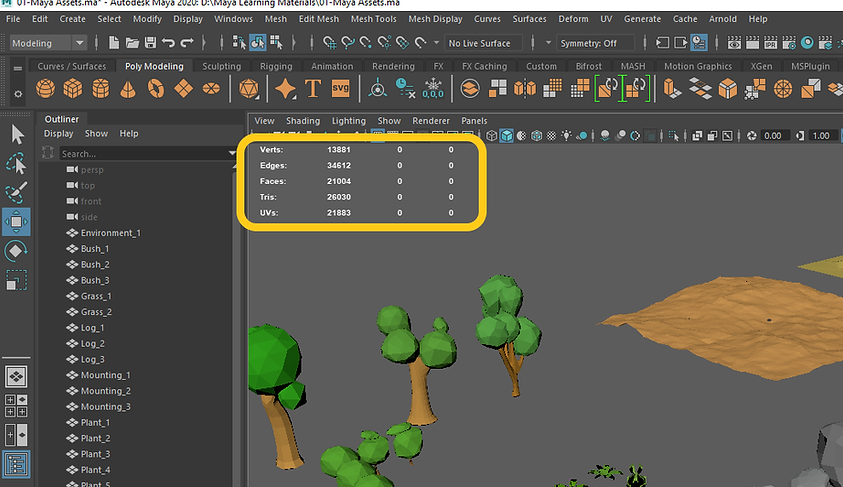The height and width of the screenshot is (487, 843).
Task: Toggle wireframe display in viewport
Action: [491, 136]
